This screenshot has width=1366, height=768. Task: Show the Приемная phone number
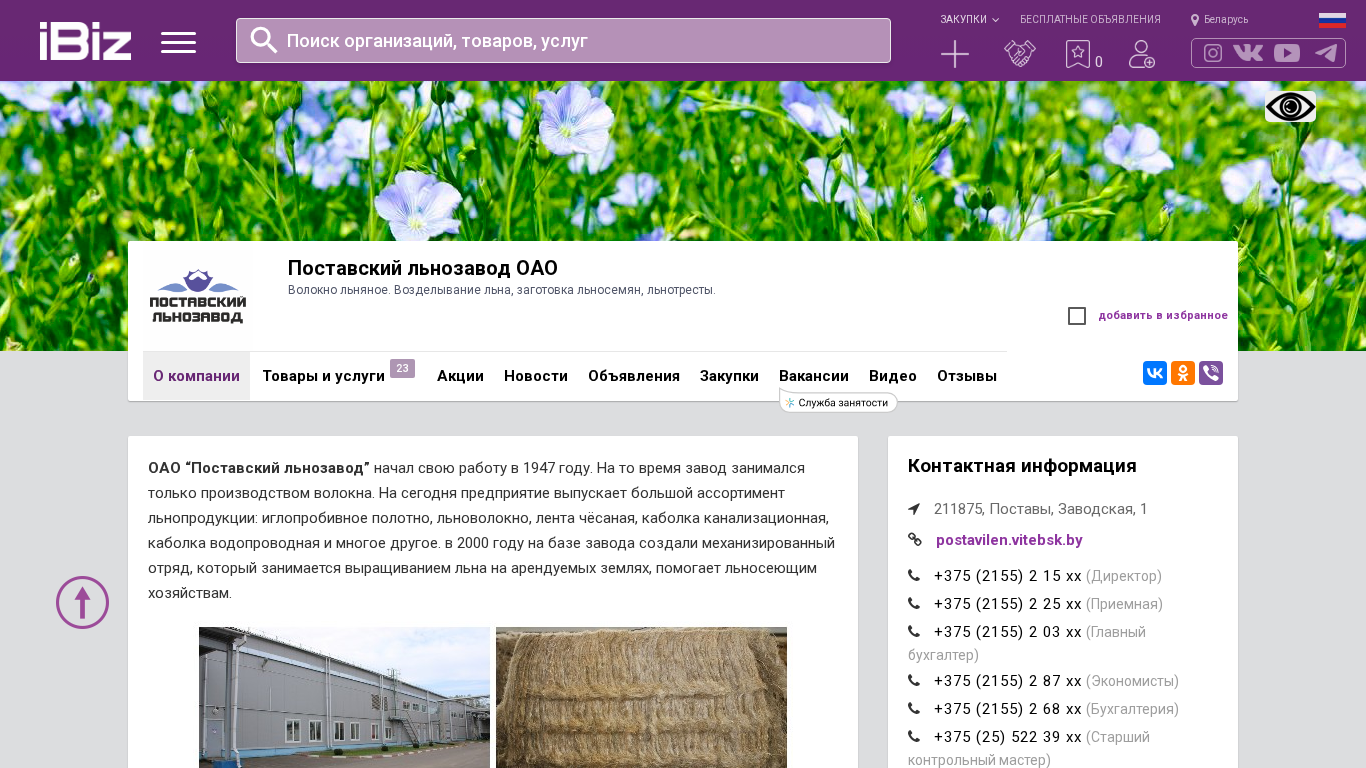tap(1008, 604)
